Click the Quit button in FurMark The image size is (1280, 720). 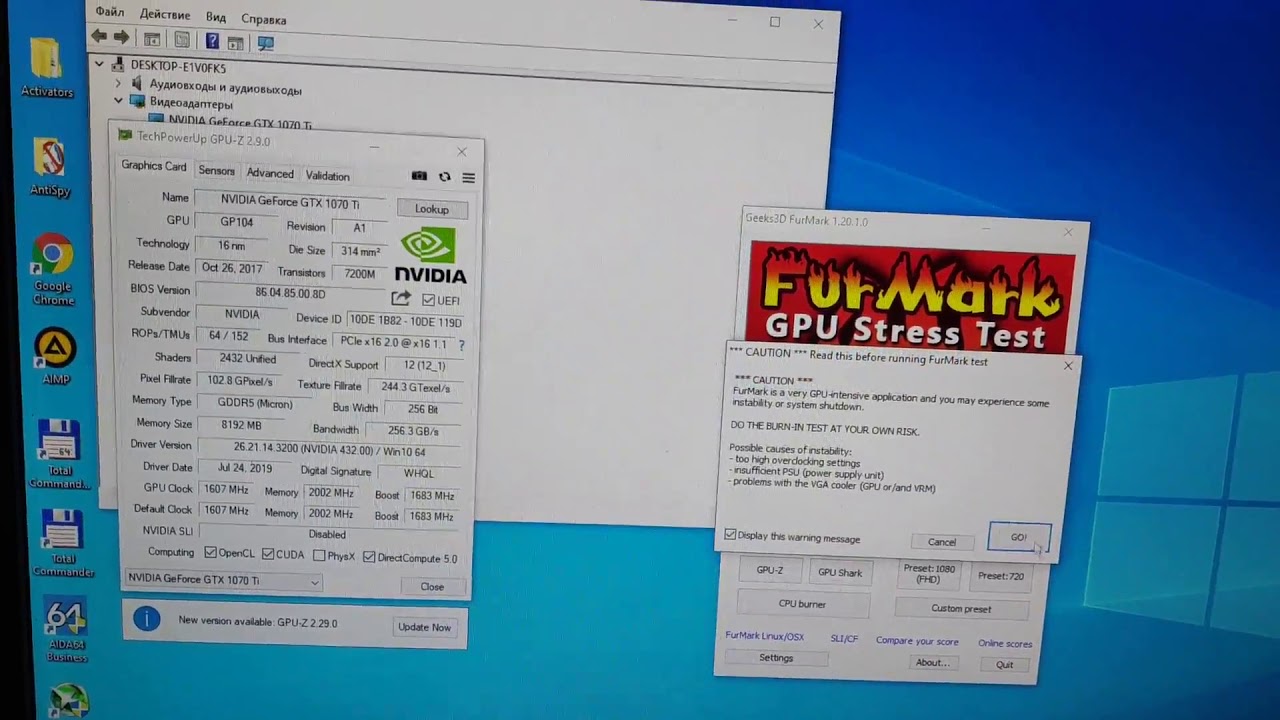[x=1004, y=665]
